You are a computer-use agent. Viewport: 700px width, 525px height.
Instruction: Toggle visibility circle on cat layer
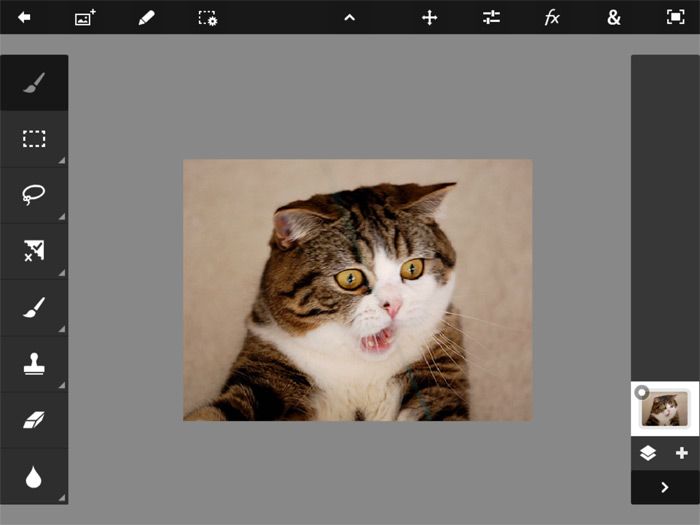coord(642,392)
